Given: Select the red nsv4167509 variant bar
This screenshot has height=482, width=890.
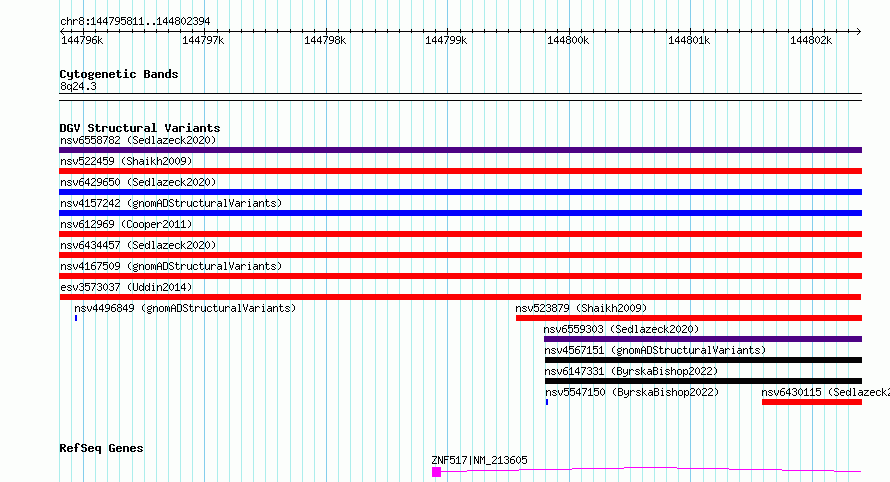Looking at the screenshot, I should pyautogui.click(x=460, y=276).
